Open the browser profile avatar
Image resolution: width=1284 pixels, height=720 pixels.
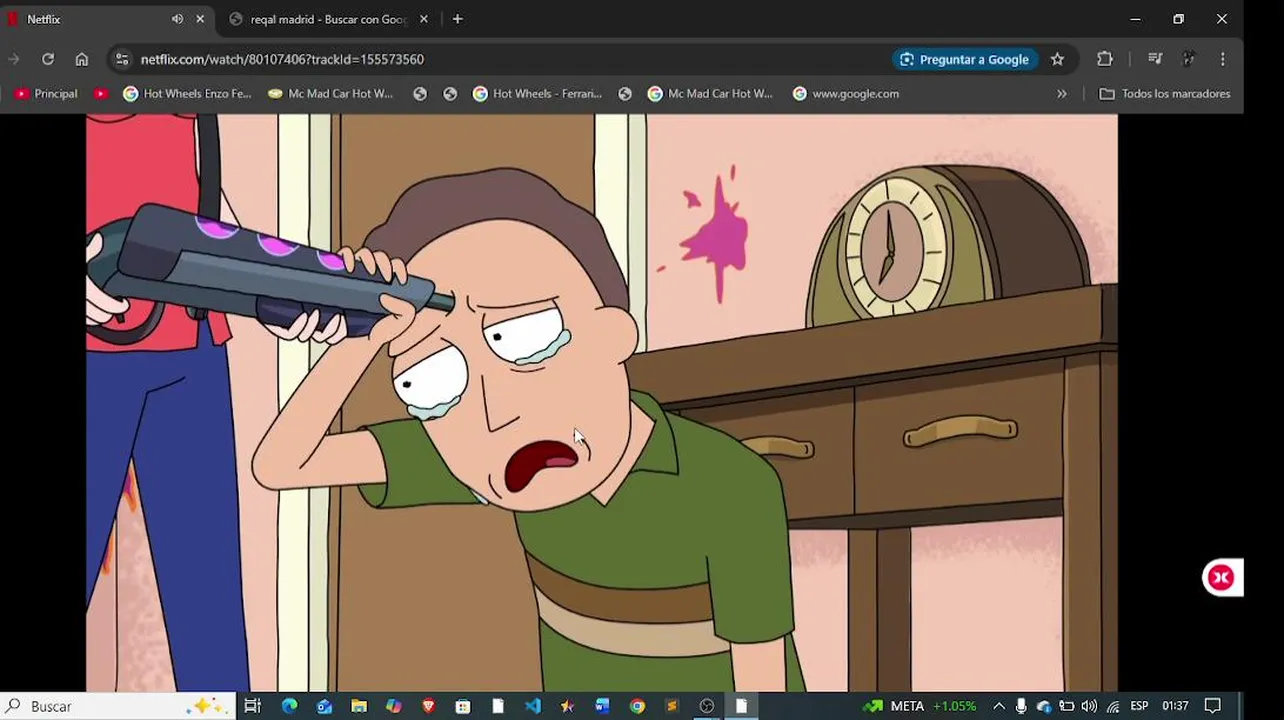tap(1189, 59)
